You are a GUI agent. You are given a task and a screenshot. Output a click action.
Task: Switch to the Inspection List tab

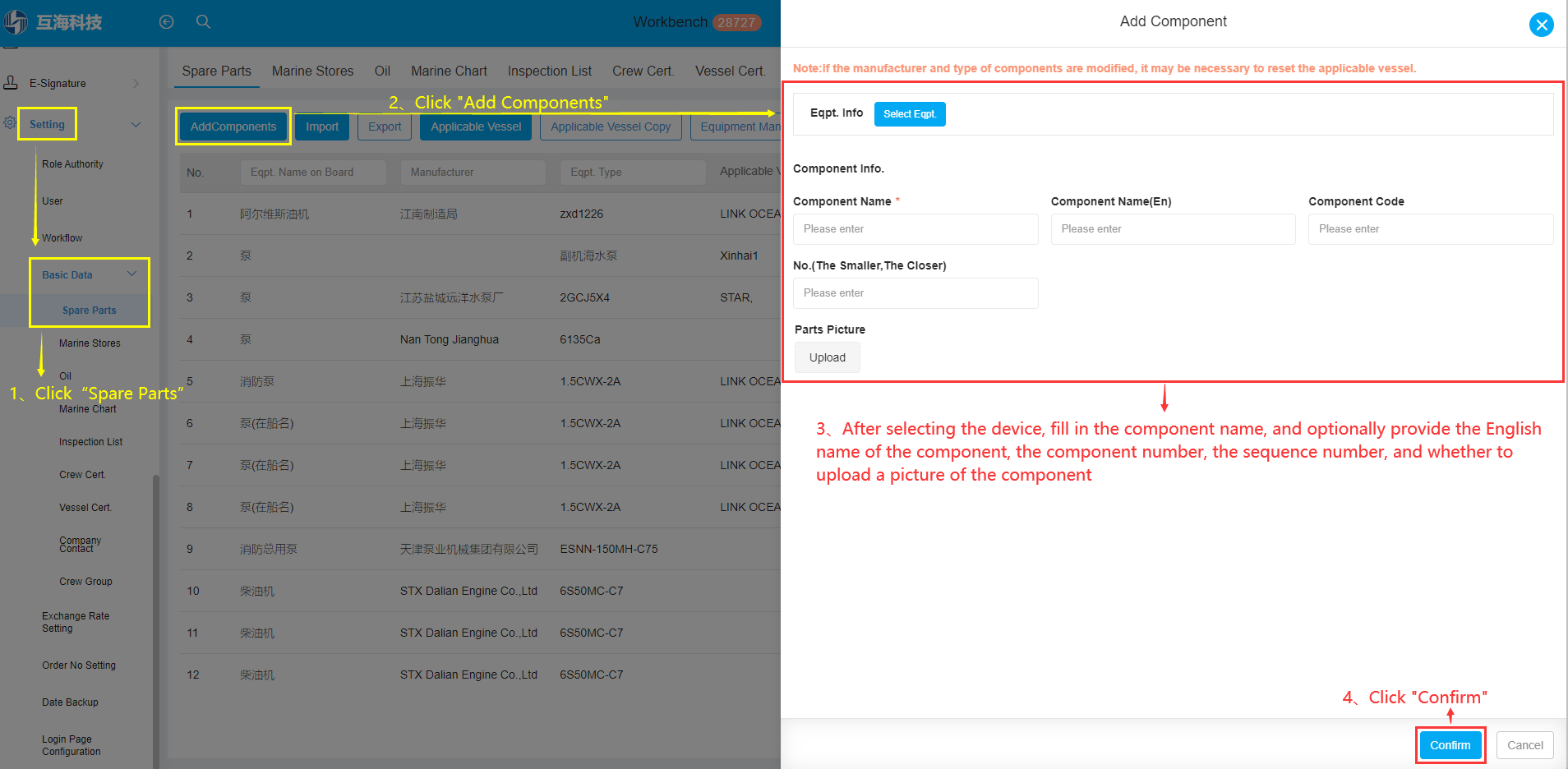pos(550,71)
